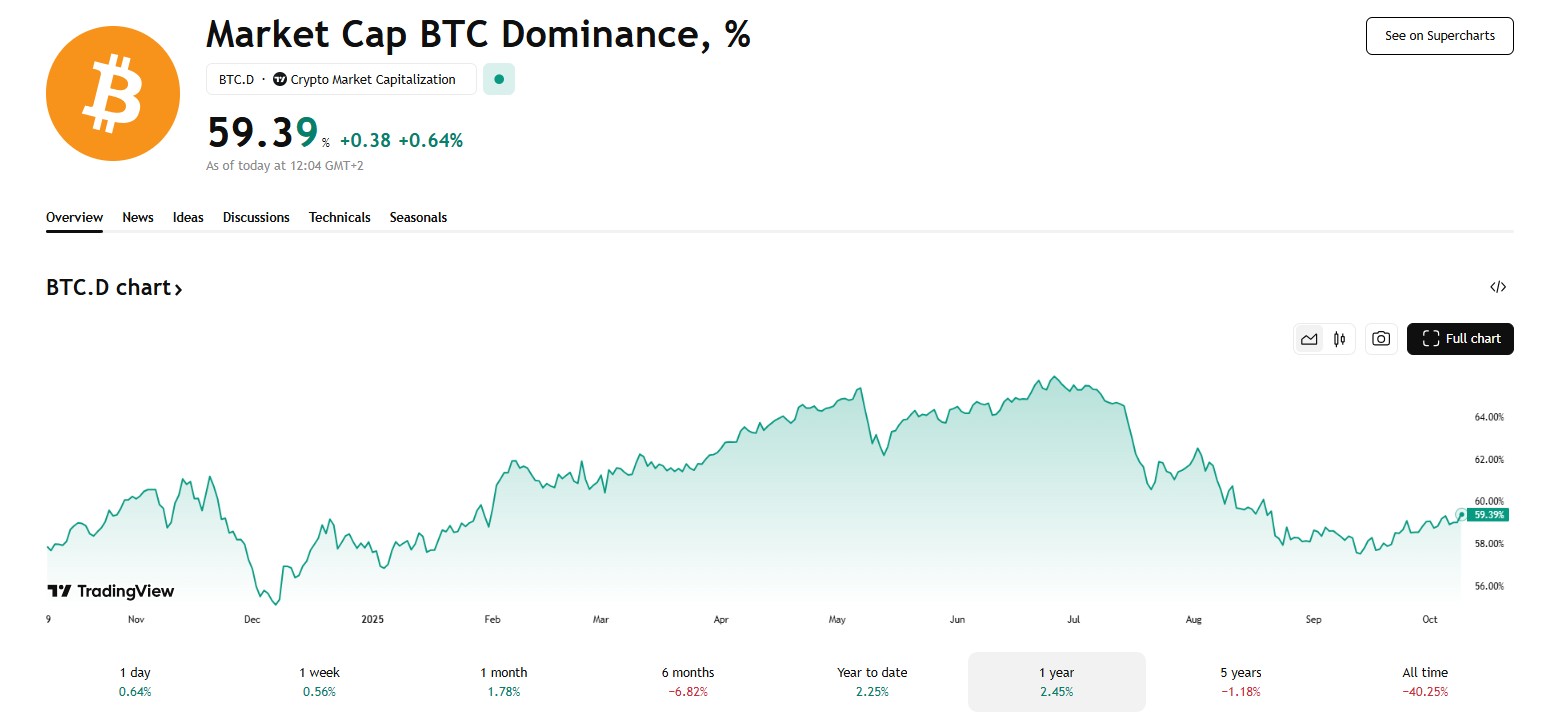Select the All time range
This screenshot has height=725, width=1542.
coord(1425,681)
